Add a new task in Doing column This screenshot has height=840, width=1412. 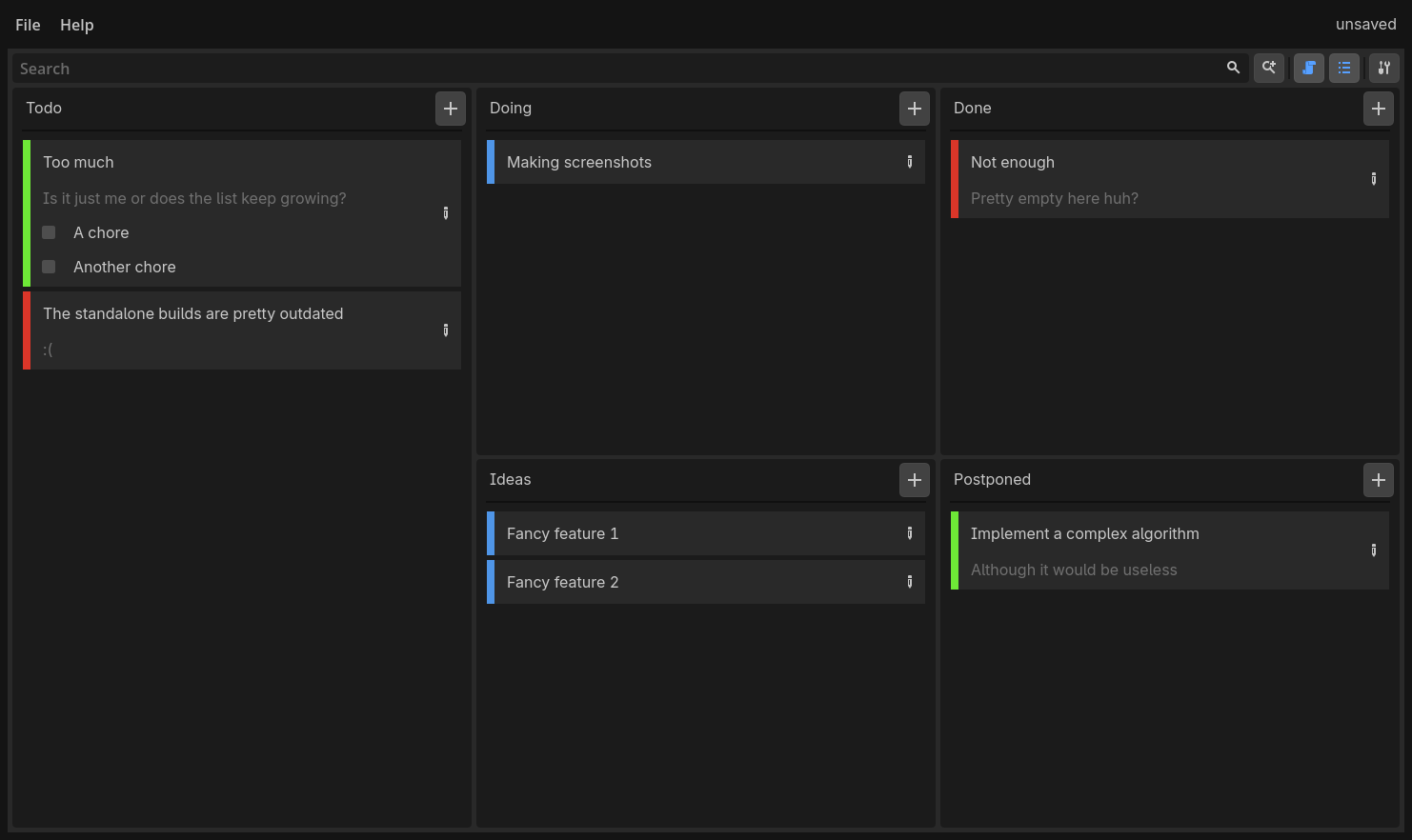tap(915, 109)
